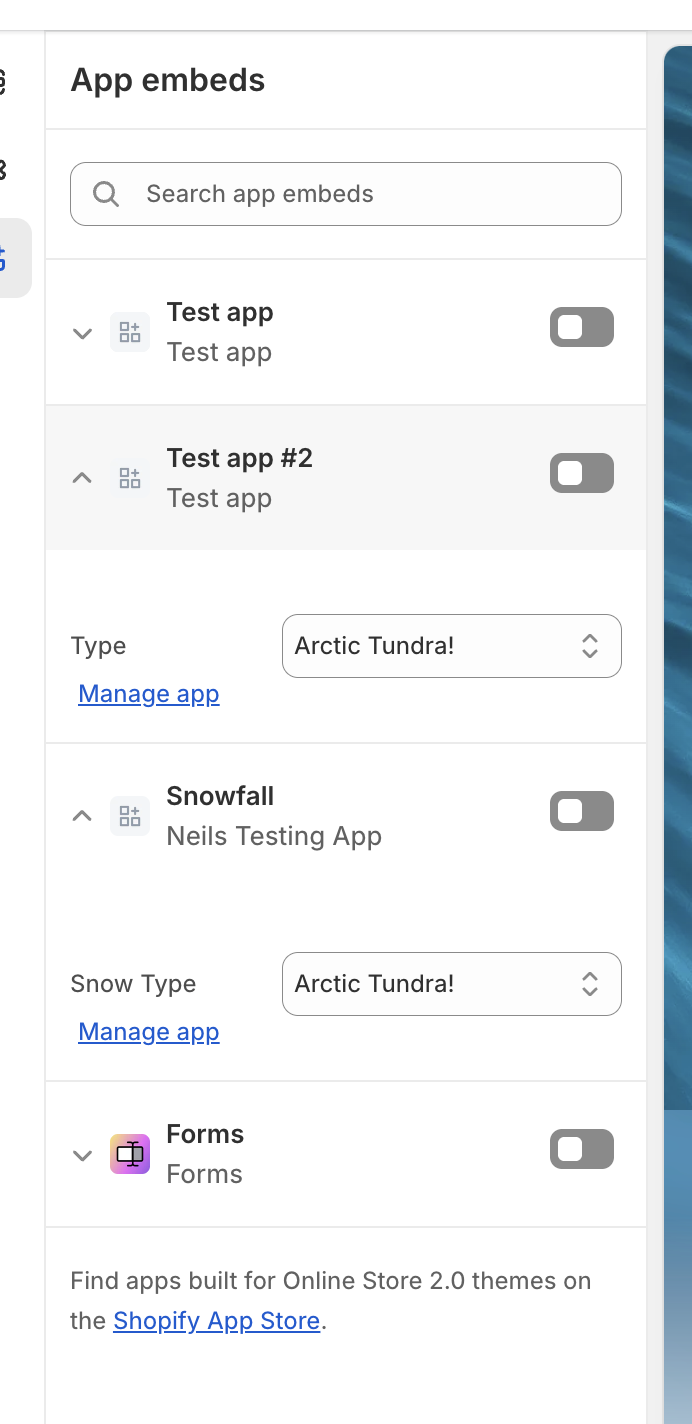Image resolution: width=692 pixels, height=1424 pixels.
Task: Open Manage app link under Snowfall
Action: click(x=149, y=1032)
